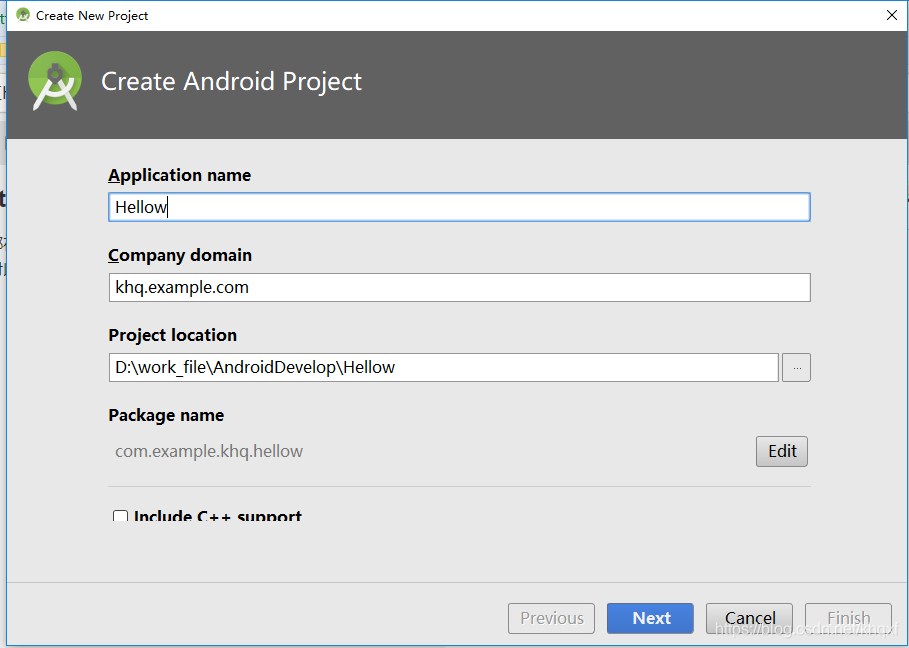Click the Project location input box
Viewport: 909px width, 648px height.
coord(443,367)
